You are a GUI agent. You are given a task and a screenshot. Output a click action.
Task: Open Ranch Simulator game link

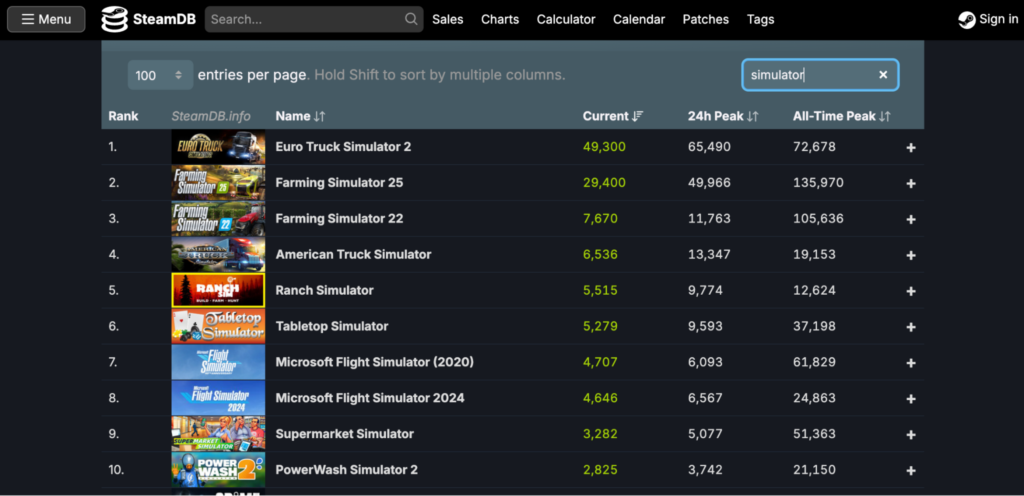[x=324, y=290]
